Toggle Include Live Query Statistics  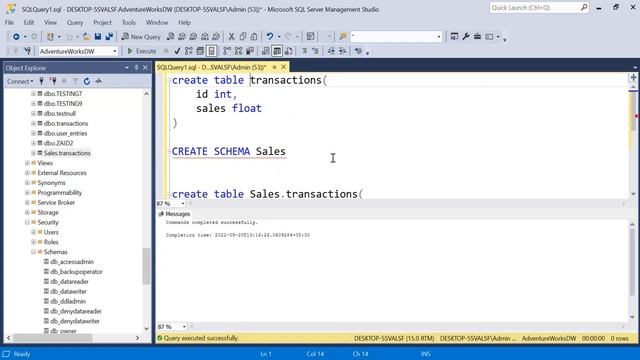click(x=238, y=51)
